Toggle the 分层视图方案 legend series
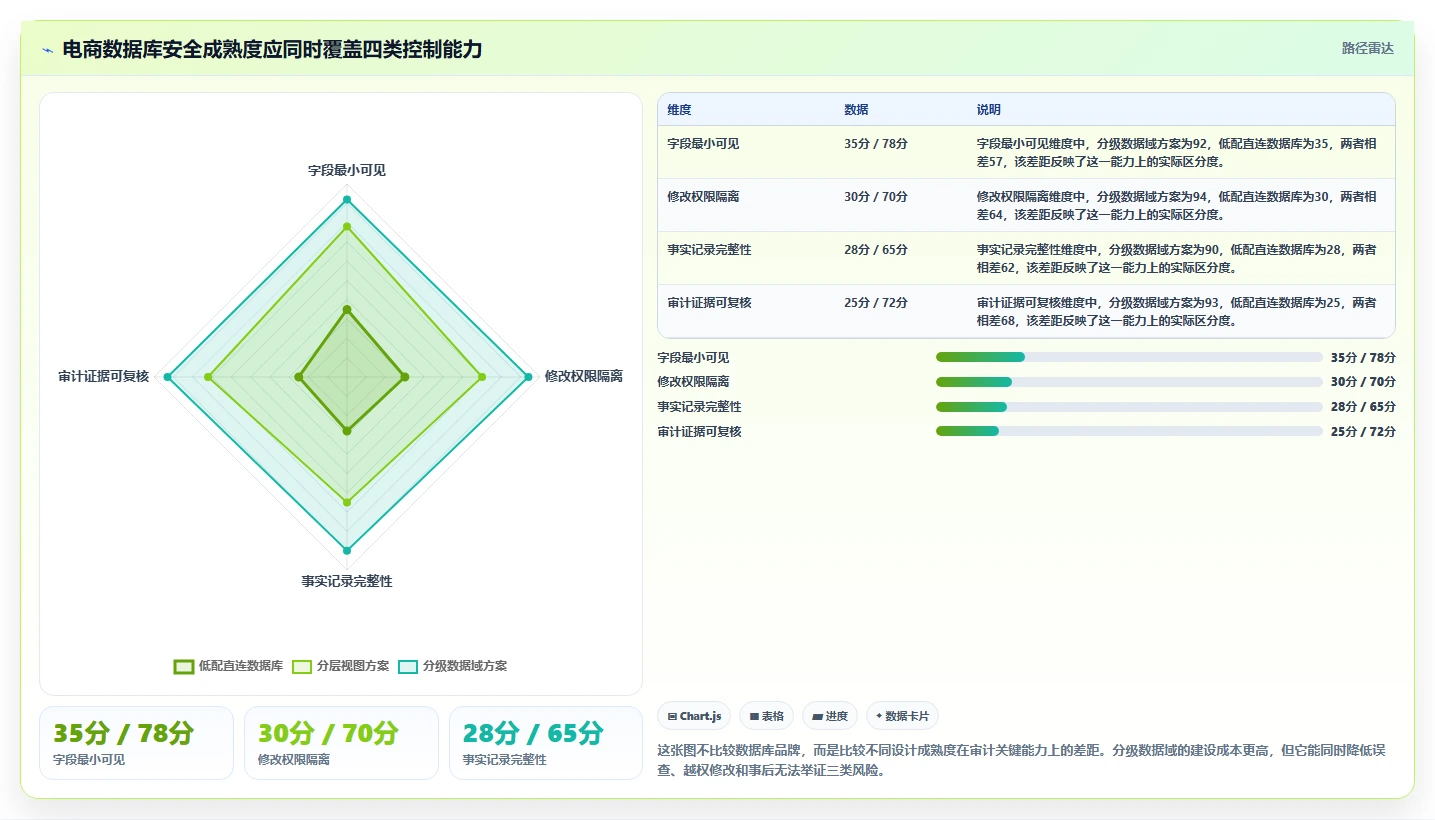Screen dimensions: 1435x820 tap(340, 666)
